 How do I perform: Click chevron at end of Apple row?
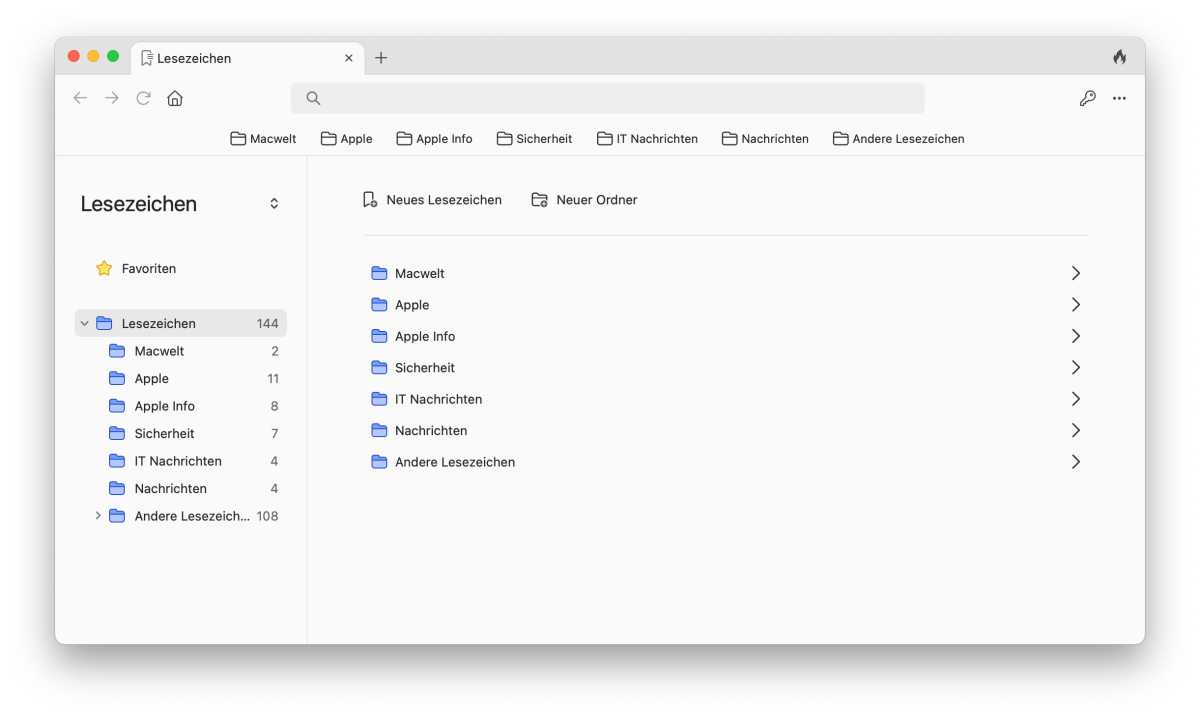coord(1076,305)
